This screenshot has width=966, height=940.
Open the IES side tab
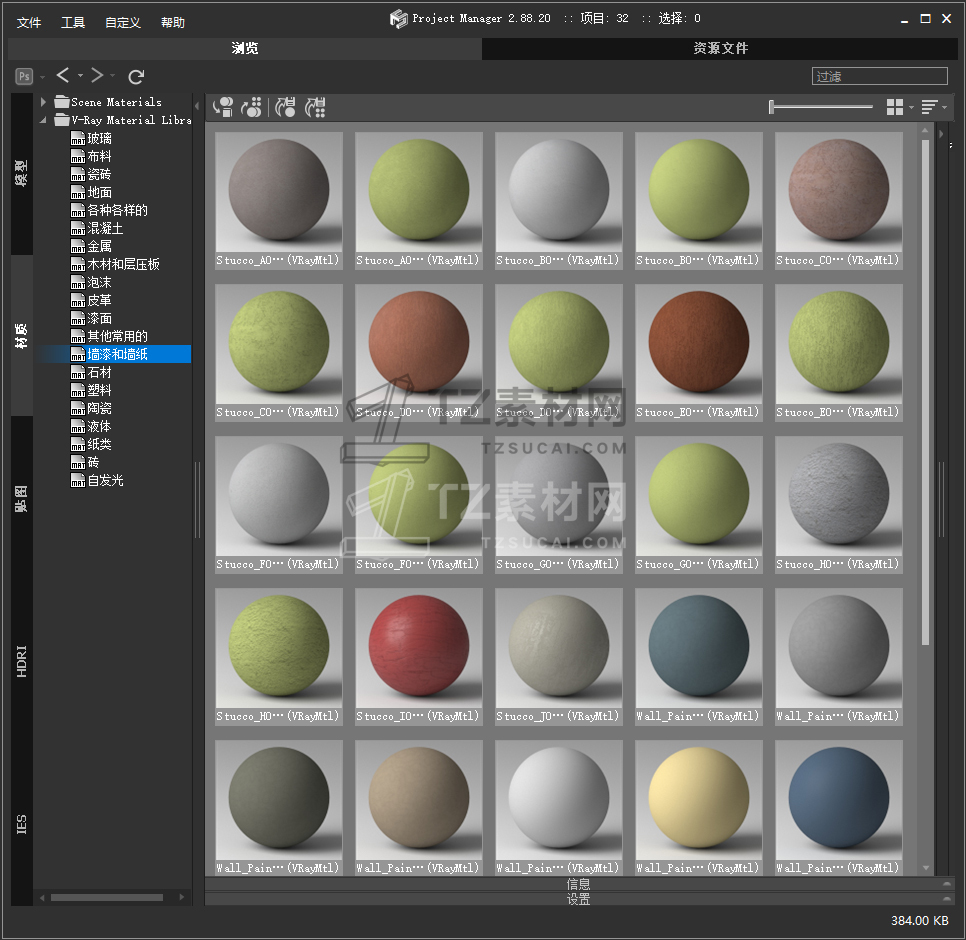22,824
